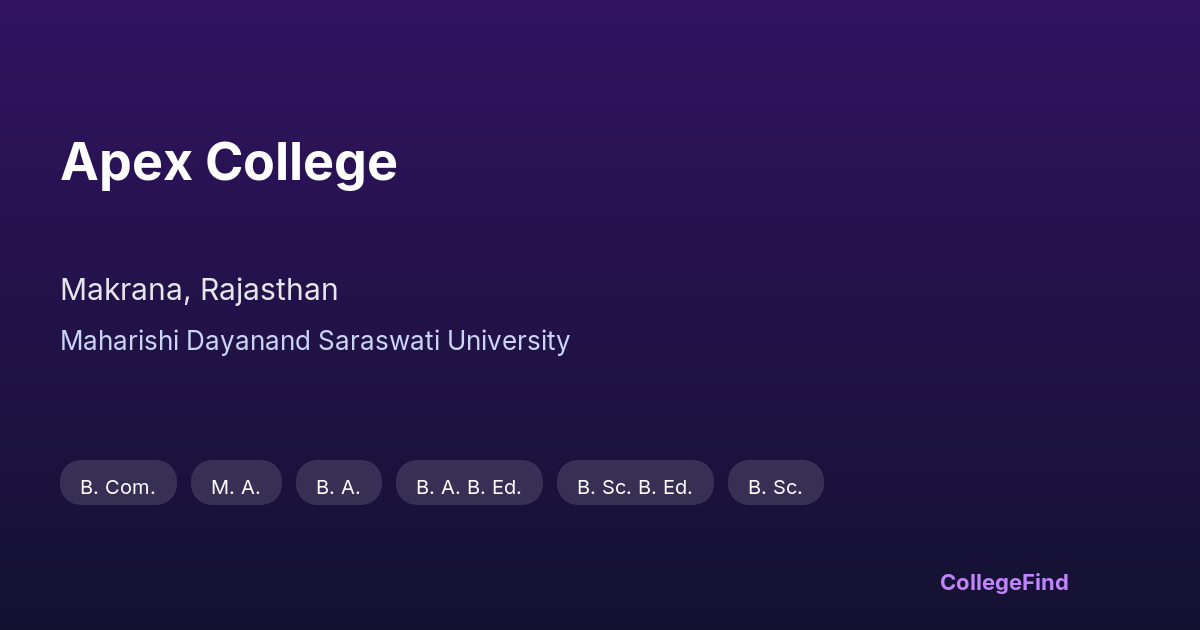Image resolution: width=1200 pixels, height=630 pixels.
Task: Select the M. A. course chip
Action: click(x=236, y=483)
